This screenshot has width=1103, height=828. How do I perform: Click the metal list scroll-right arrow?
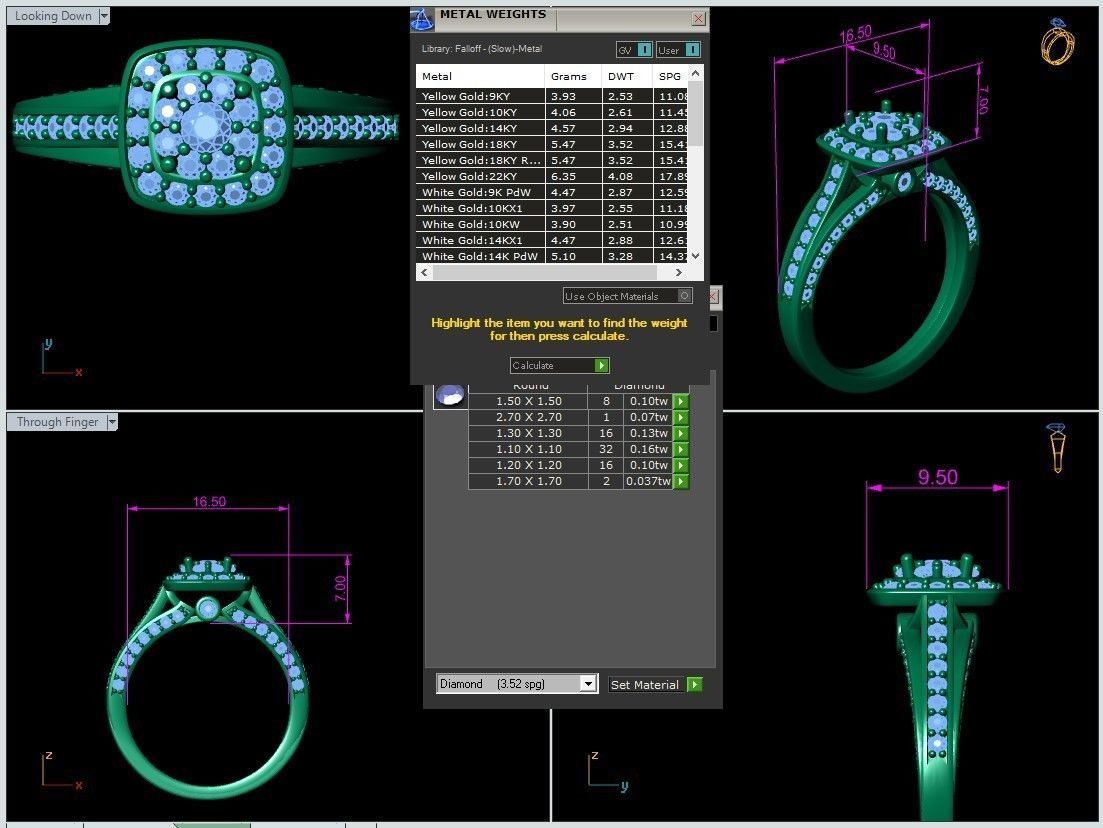(x=678, y=272)
